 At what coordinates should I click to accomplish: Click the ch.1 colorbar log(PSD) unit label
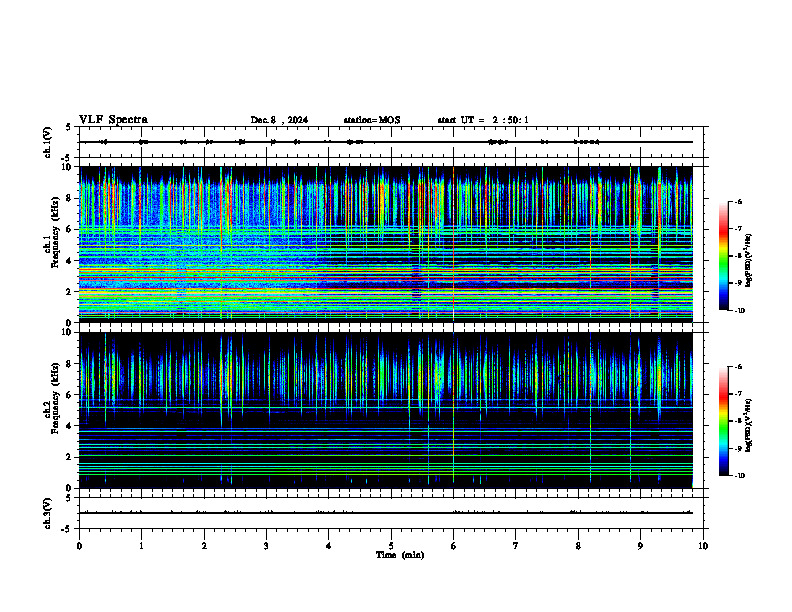749,260
